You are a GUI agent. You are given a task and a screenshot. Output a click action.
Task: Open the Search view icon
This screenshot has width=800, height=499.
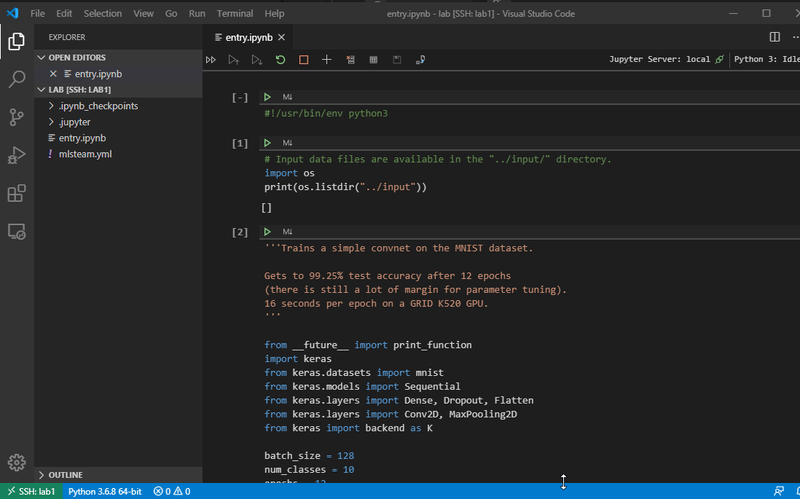pyautogui.click(x=16, y=79)
